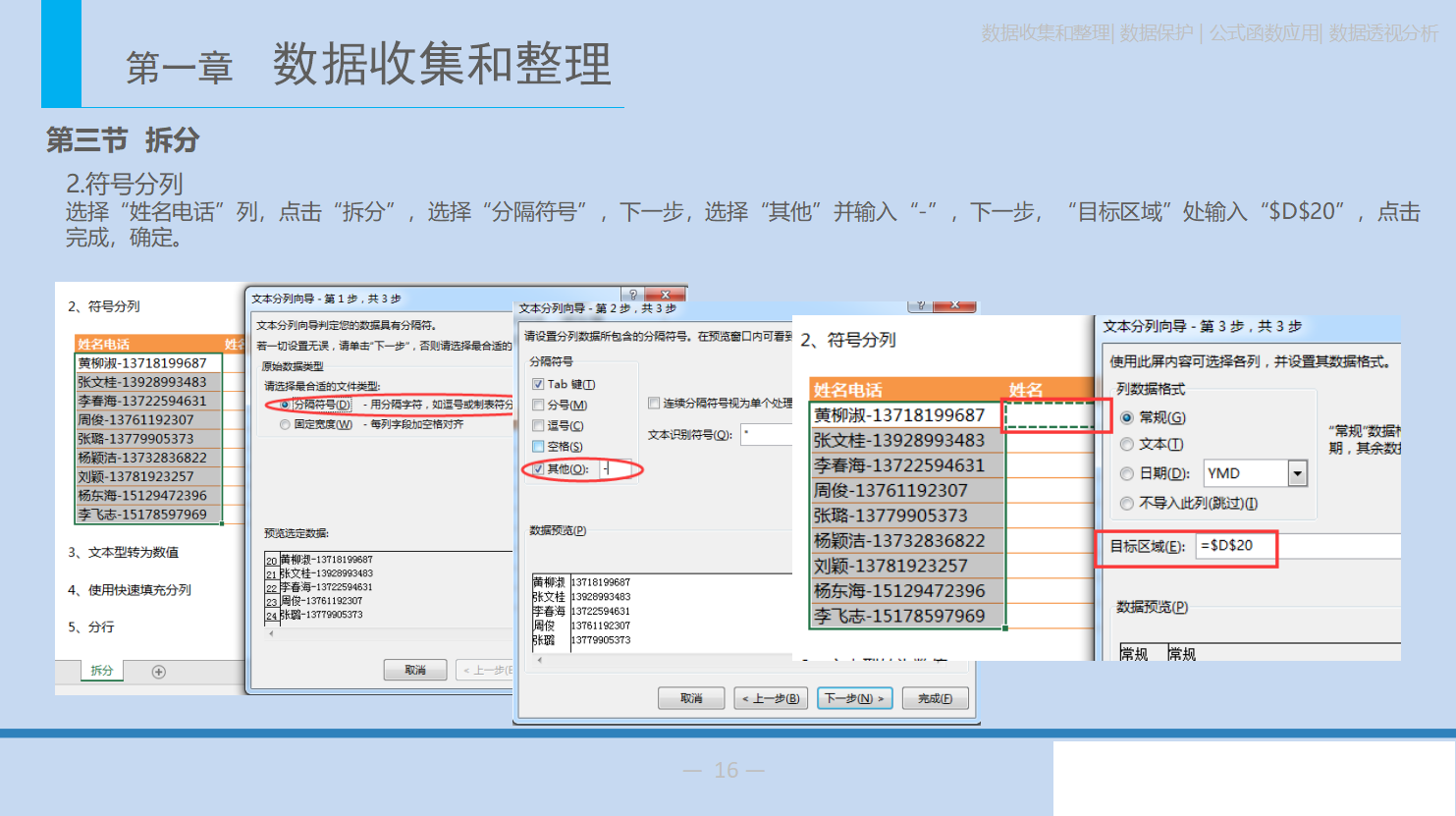The height and width of the screenshot is (816, 1456).
Task: Click the help question-mark icon of the step 1 wizard
Action: pos(633,295)
